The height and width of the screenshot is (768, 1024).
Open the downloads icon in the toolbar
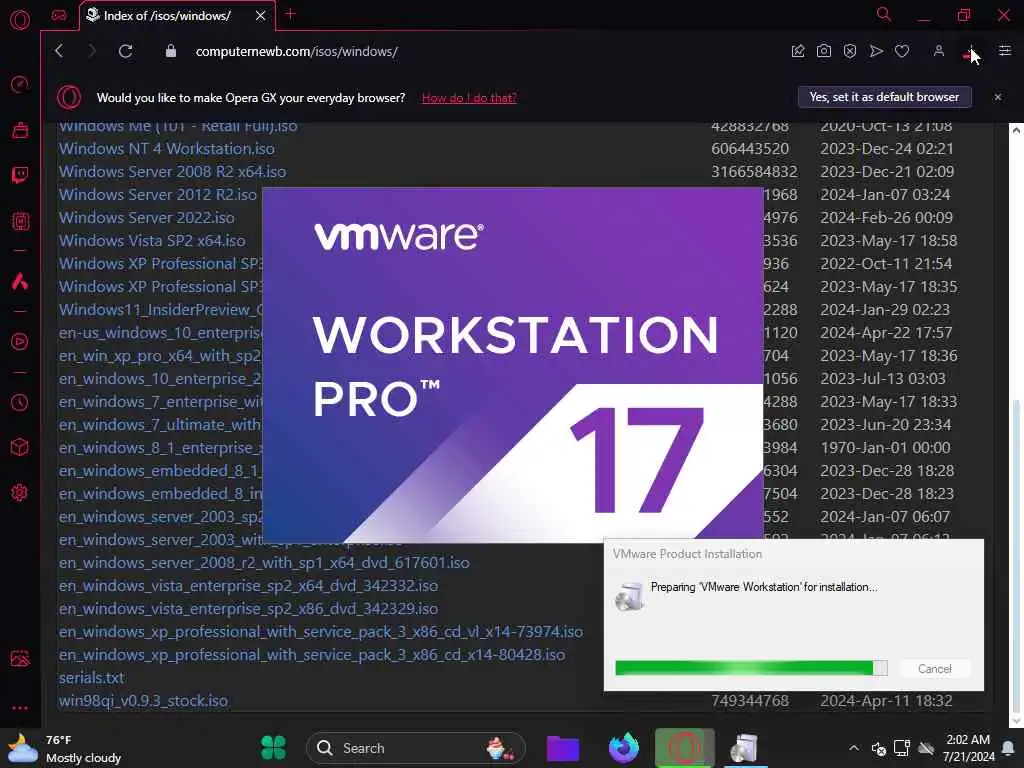pos(971,52)
